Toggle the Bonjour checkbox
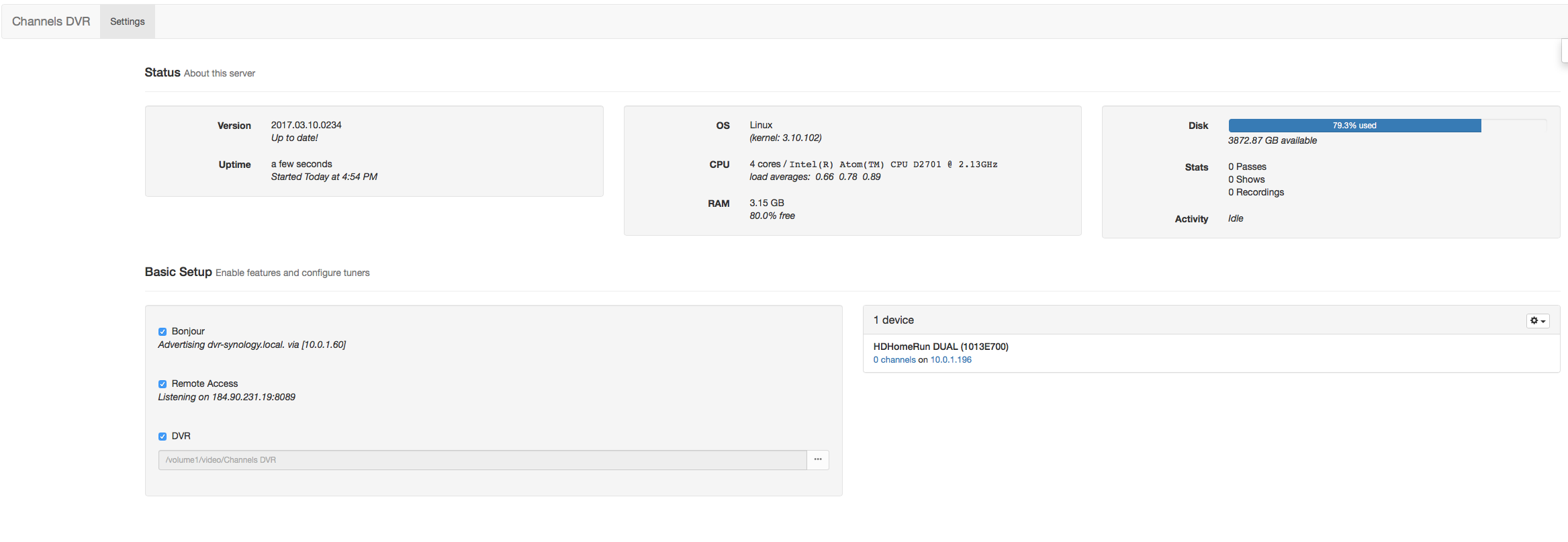This screenshot has height=542, width=1568. [x=163, y=332]
